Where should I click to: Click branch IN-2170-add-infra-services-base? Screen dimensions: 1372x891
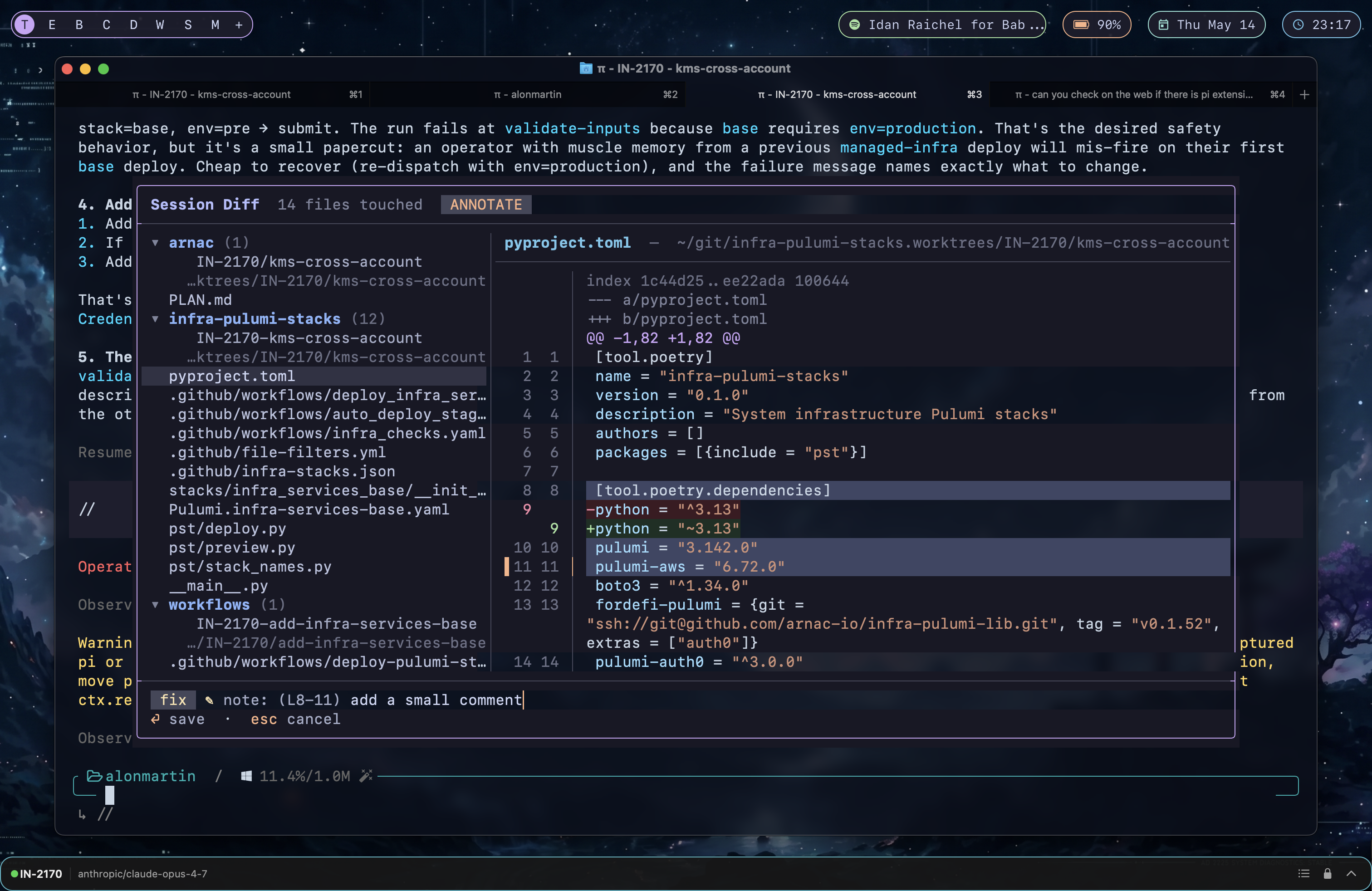(x=337, y=624)
